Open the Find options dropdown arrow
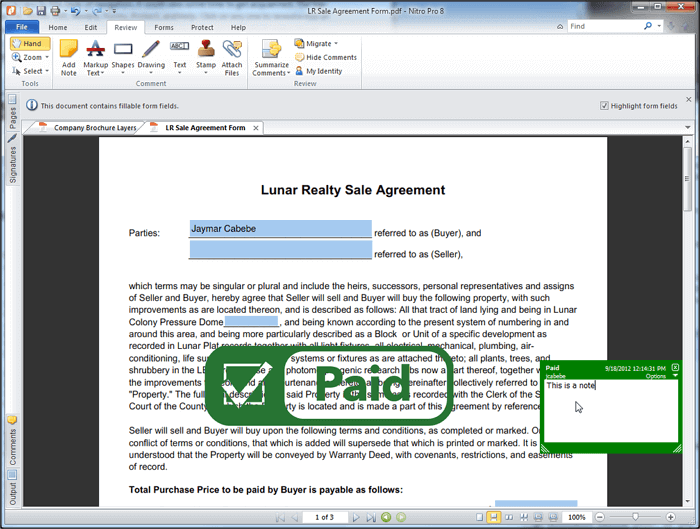Image resolution: width=700 pixels, height=529 pixels. coord(659,26)
